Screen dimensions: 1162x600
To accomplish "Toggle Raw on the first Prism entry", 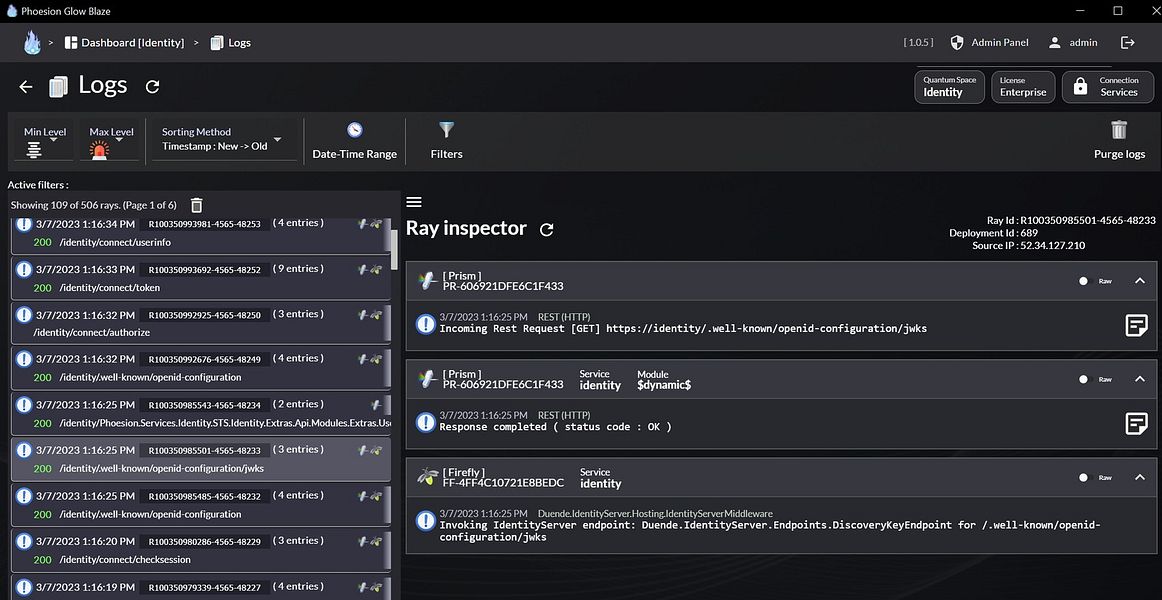I will [x=1083, y=281].
